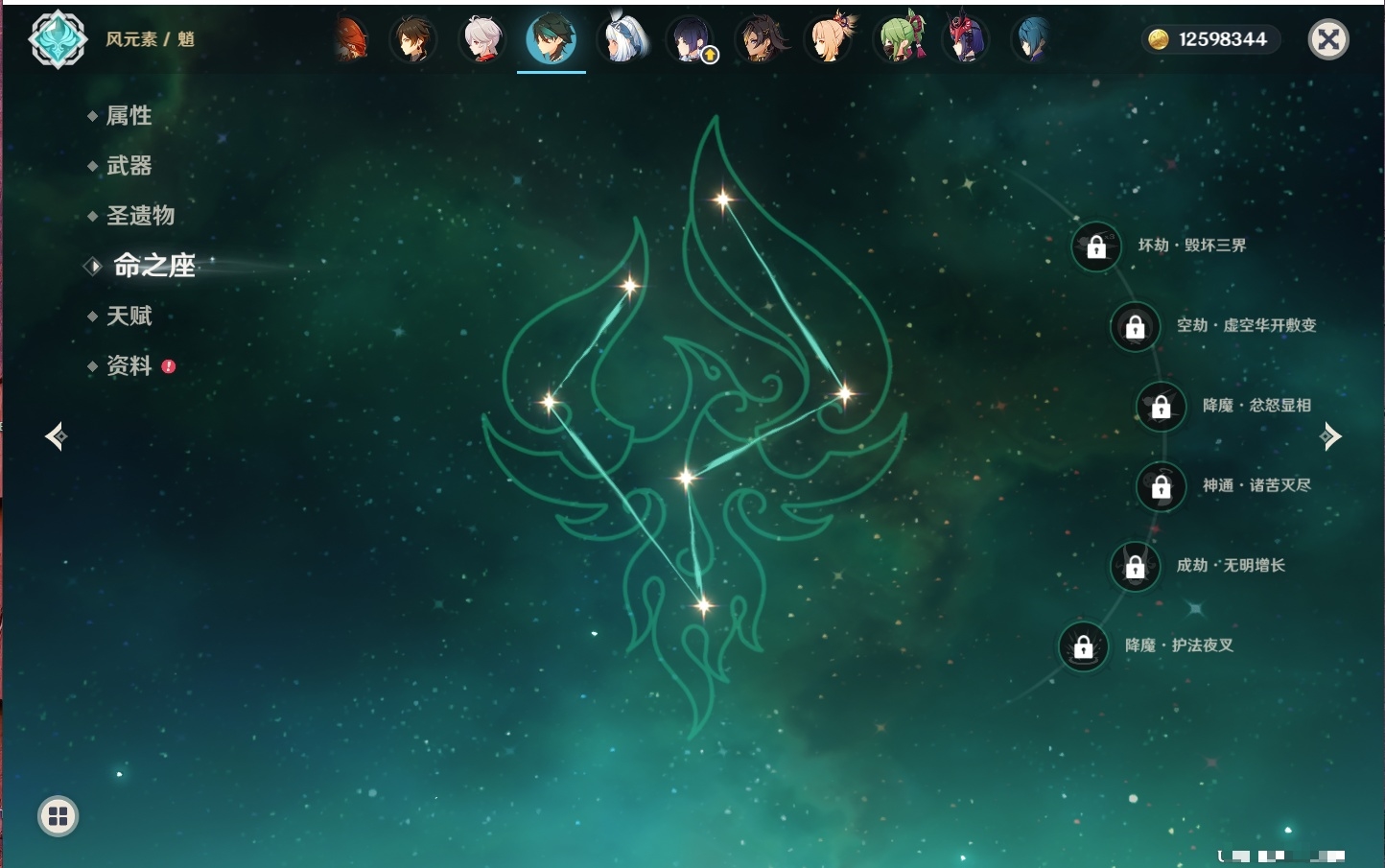Pick the blonde Yoimiya character avatar

pos(830,39)
